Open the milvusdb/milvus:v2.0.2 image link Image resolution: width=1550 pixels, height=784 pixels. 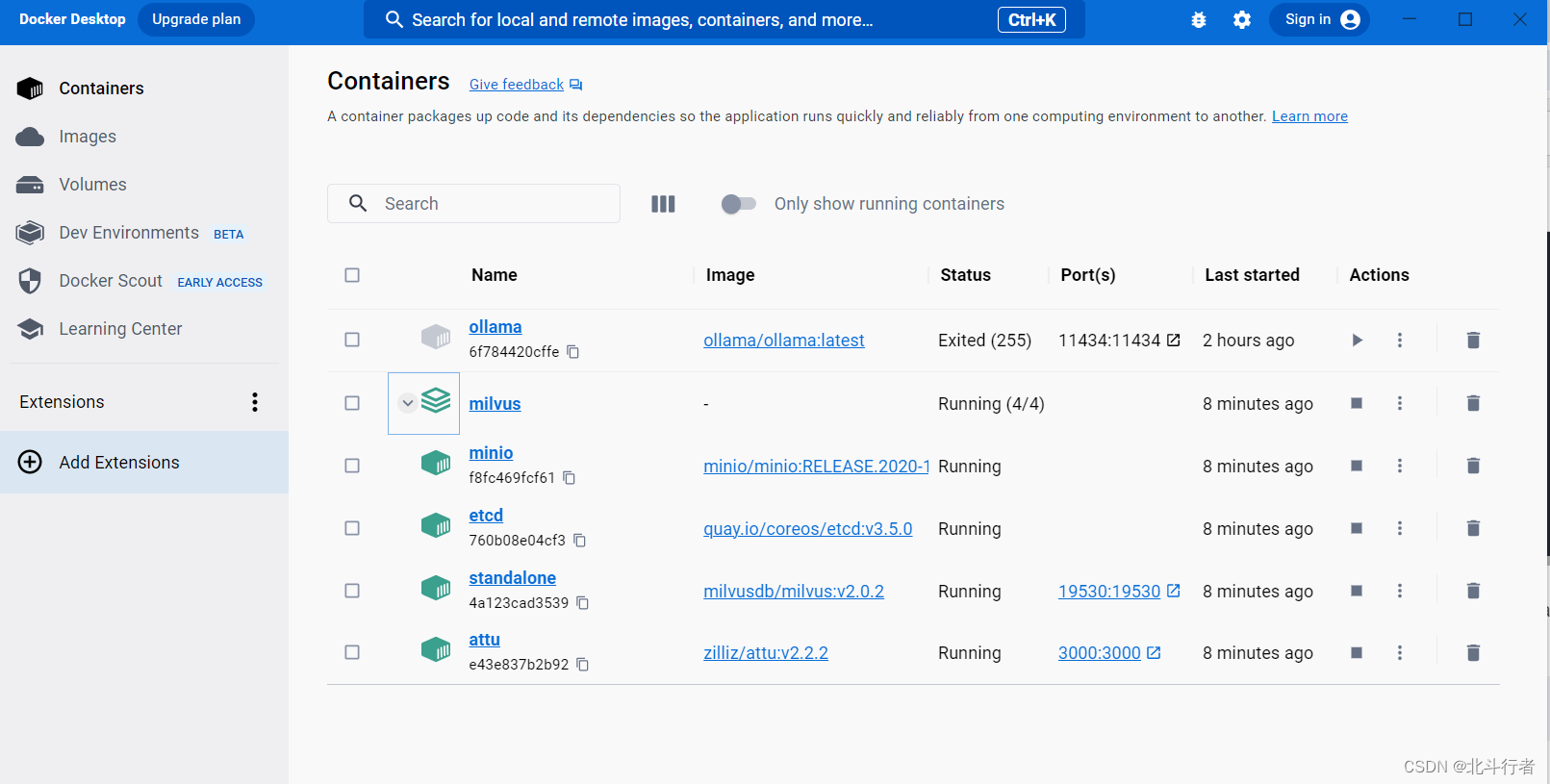794,592
